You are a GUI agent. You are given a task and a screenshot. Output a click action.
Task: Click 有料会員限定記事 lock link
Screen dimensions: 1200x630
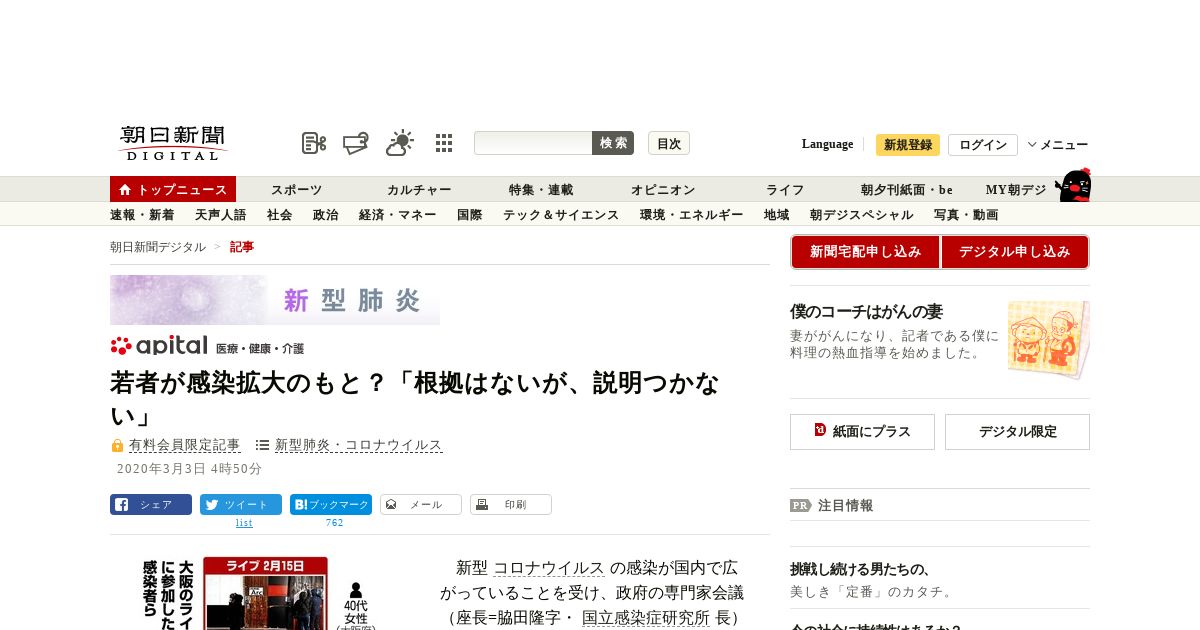click(x=184, y=445)
